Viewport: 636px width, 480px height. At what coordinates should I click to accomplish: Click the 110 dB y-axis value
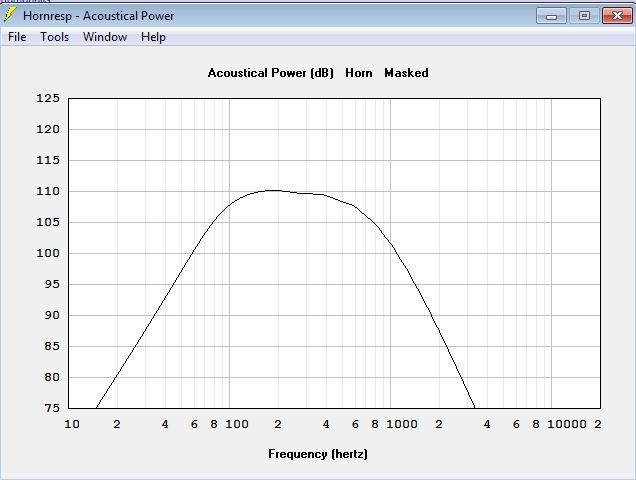[x=48, y=191]
